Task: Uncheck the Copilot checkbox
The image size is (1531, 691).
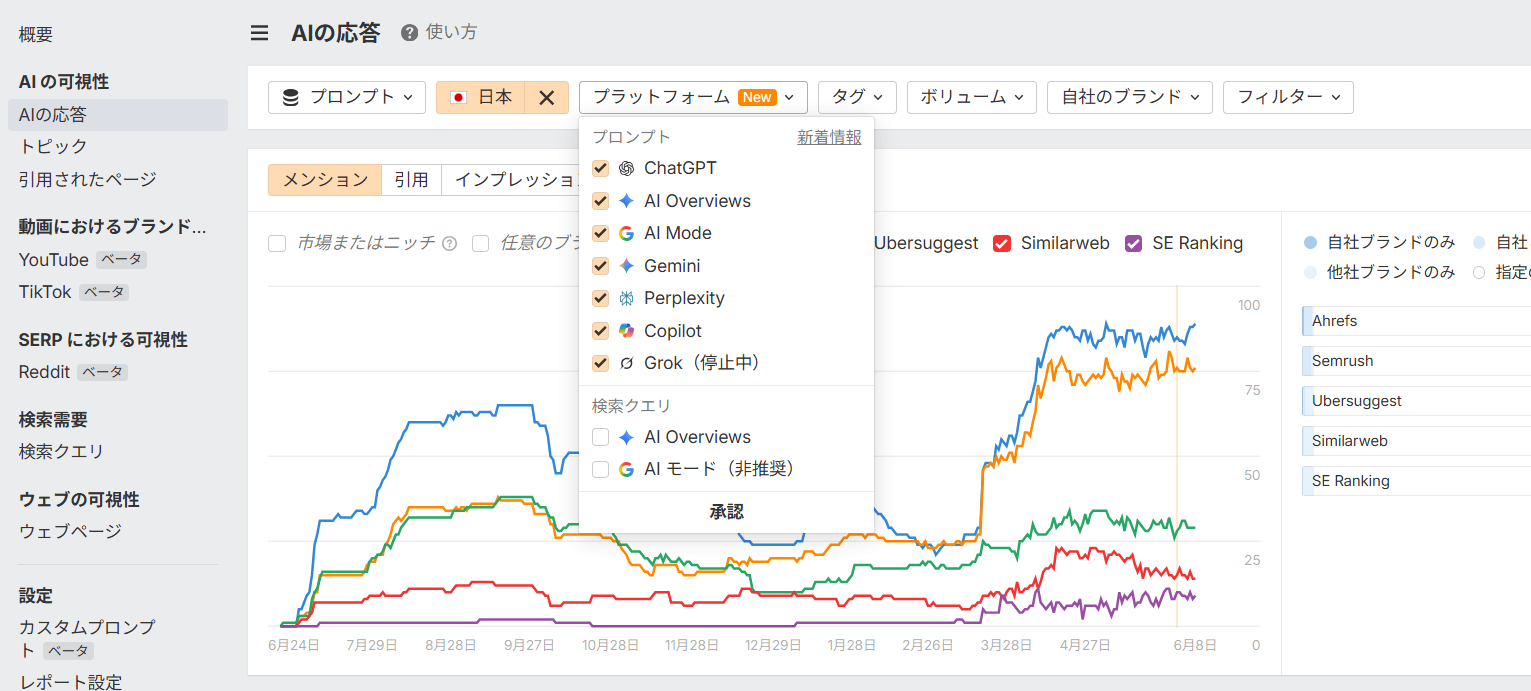Action: click(x=601, y=331)
